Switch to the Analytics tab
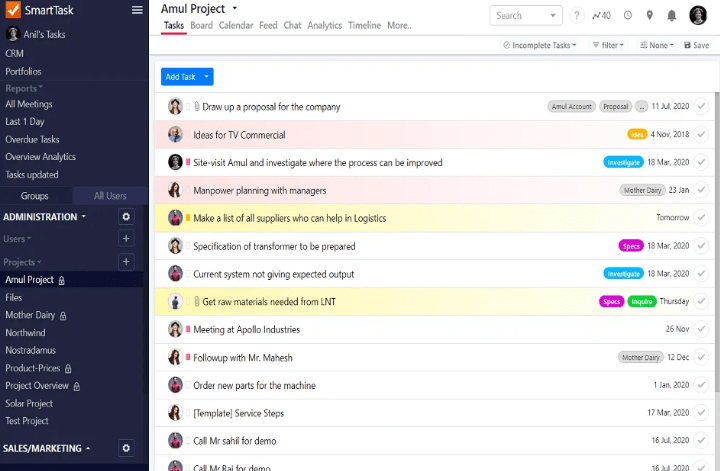This screenshot has height=471, width=720. [x=325, y=25]
